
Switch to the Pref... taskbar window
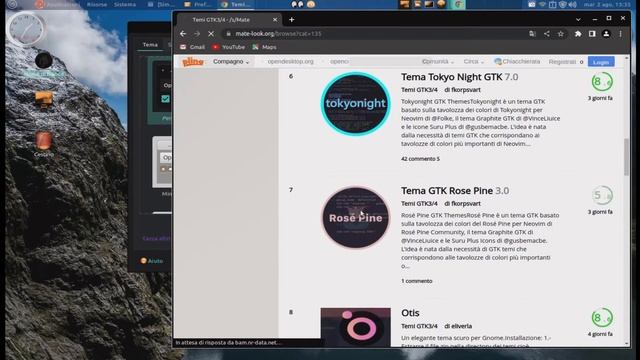198,4
